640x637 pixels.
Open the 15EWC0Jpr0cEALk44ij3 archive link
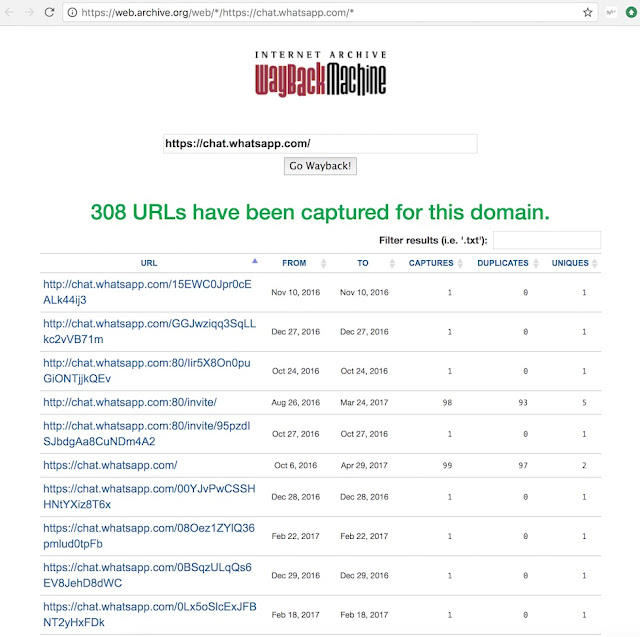click(x=147, y=292)
